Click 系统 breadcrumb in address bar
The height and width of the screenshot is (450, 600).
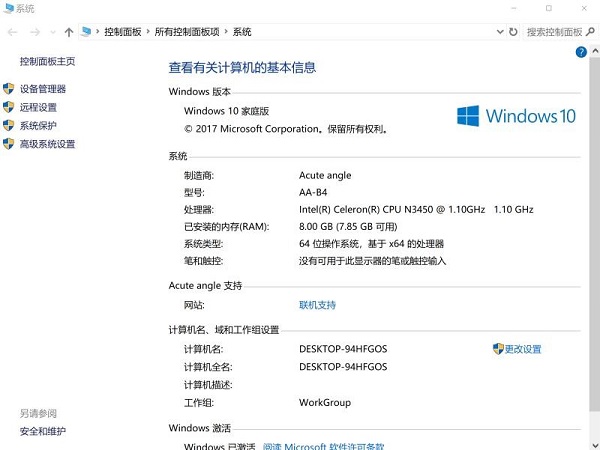point(242,32)
